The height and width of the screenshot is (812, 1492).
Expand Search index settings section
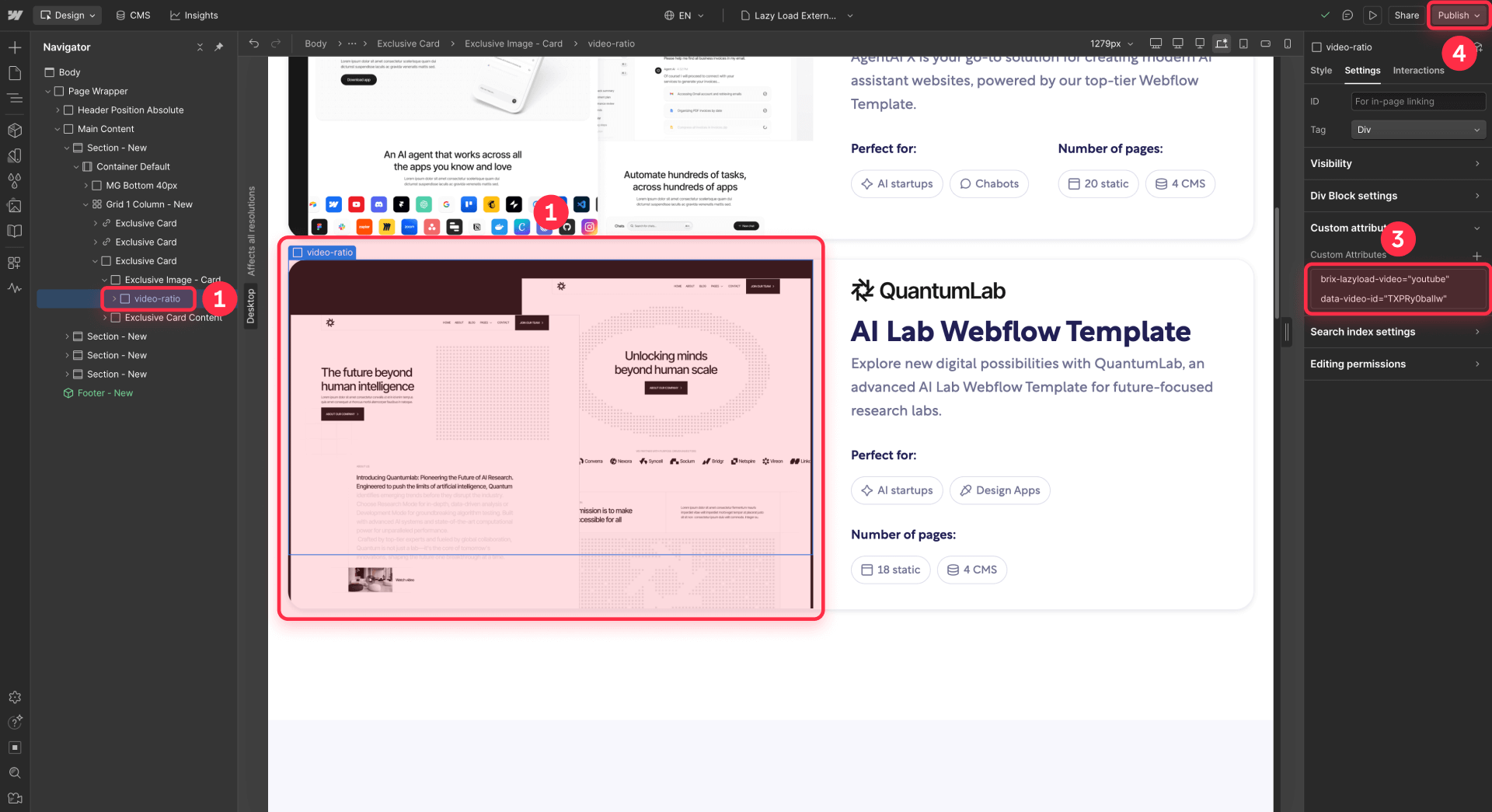pyautogui.click(x=1397, y=332)
